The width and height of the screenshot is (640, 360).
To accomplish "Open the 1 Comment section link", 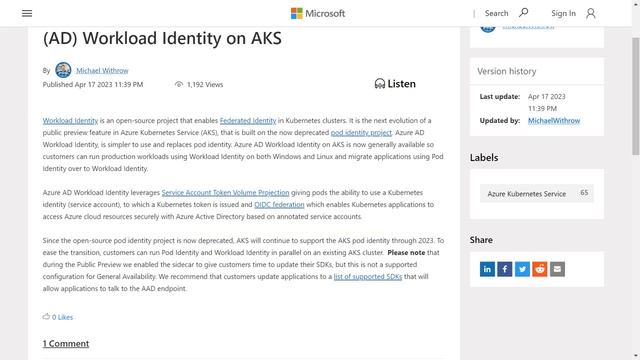I will click(66, 344).
